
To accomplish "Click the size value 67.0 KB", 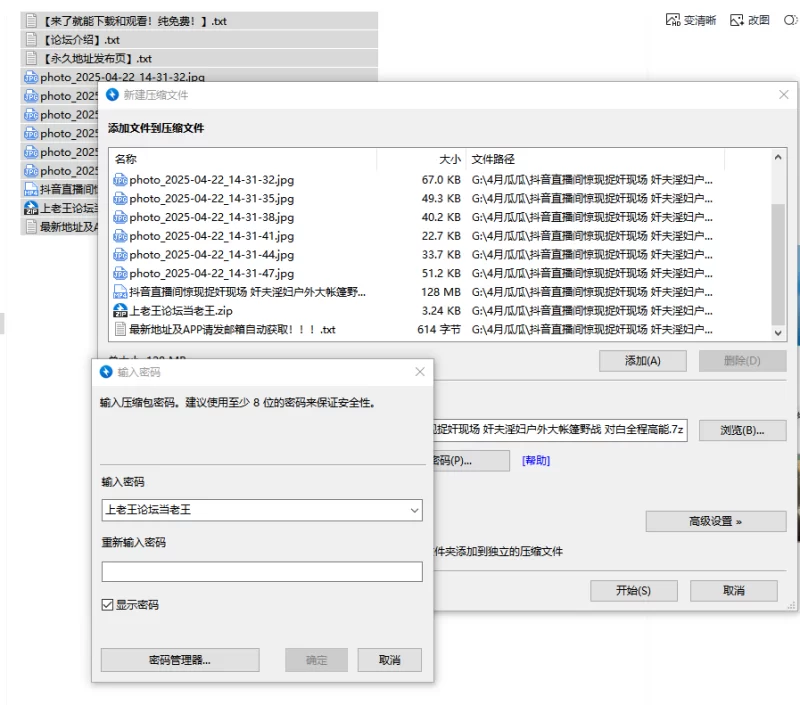I will click(x=441, y=180).
